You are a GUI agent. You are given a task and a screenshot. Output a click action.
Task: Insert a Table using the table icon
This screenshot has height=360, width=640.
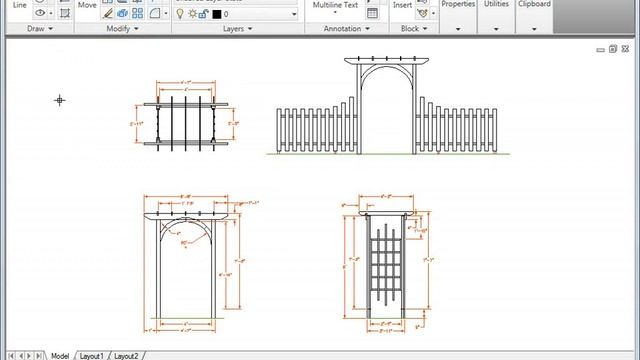[372, 13]
